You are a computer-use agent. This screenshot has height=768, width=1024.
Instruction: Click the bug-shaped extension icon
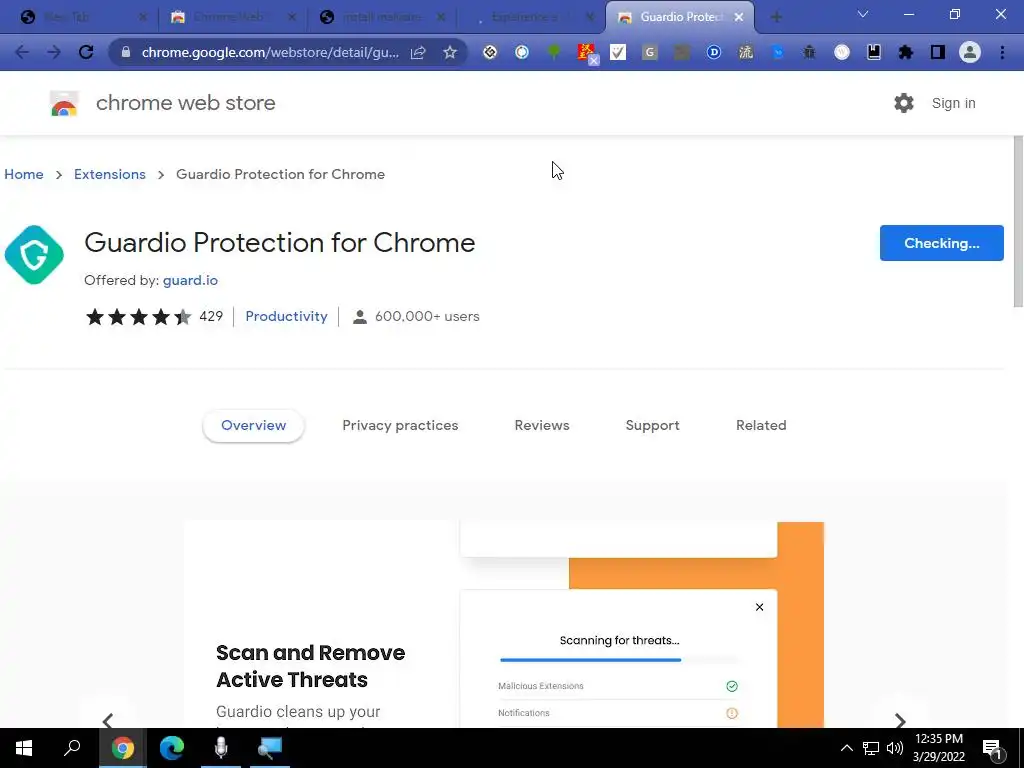810,52
